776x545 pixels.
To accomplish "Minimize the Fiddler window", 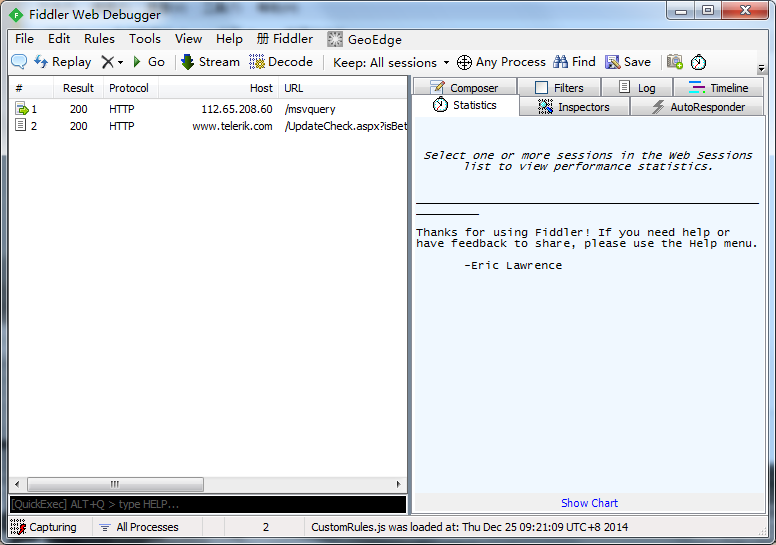I will click(680, 10).
